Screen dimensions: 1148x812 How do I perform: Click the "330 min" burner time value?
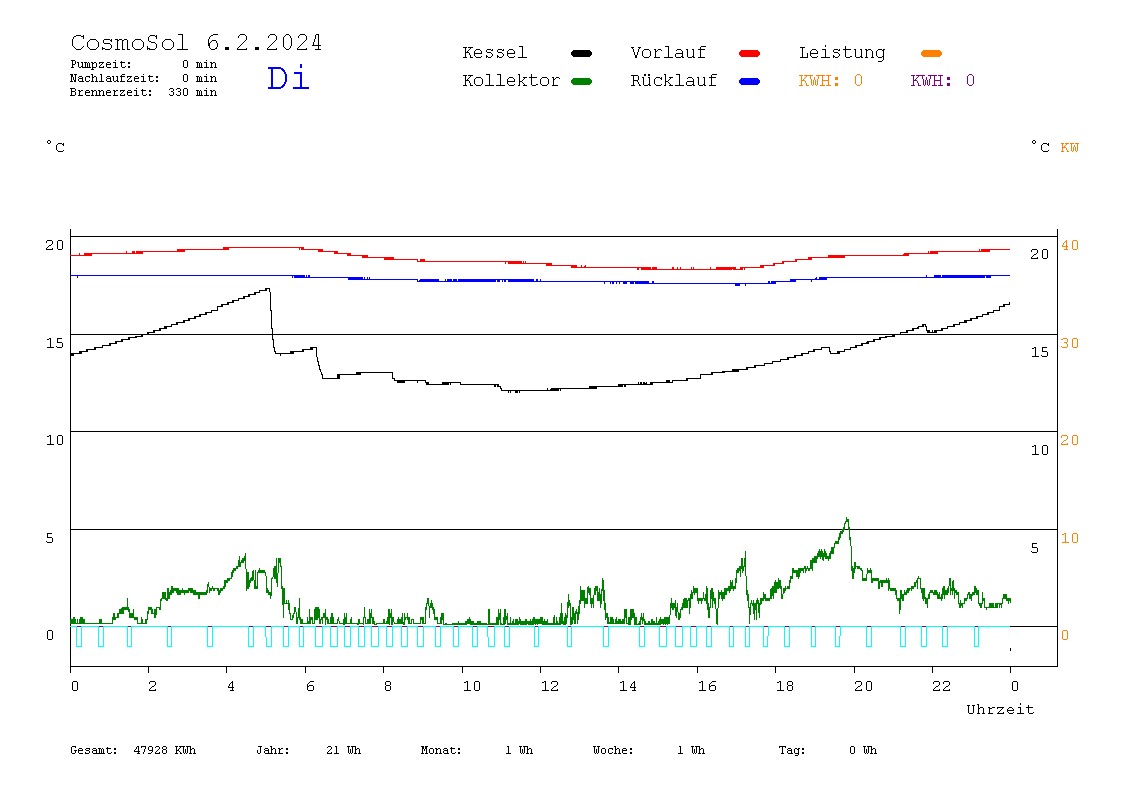pyautogui.click(x=193, y=92)
